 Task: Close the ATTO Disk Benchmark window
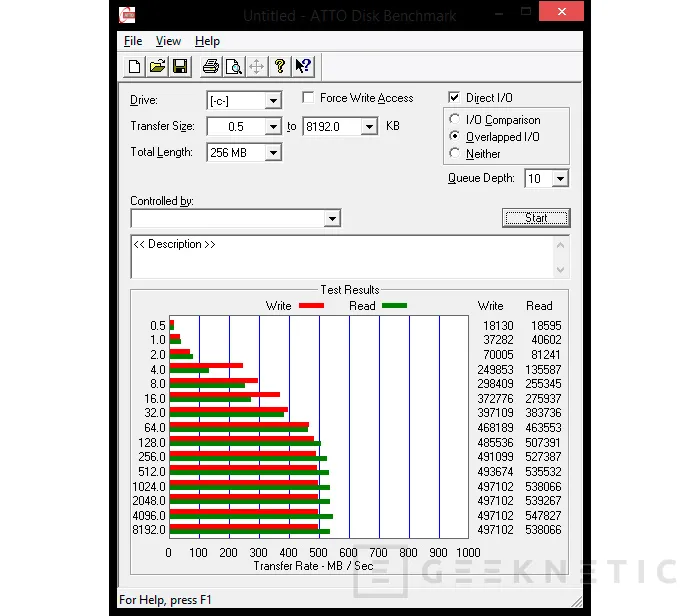(x=561, y=11)
